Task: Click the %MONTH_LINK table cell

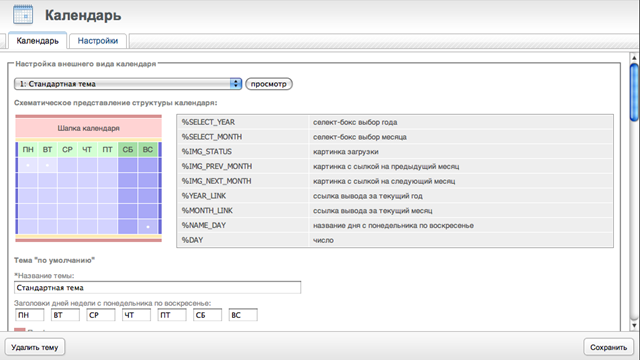Action: point(243,211)
